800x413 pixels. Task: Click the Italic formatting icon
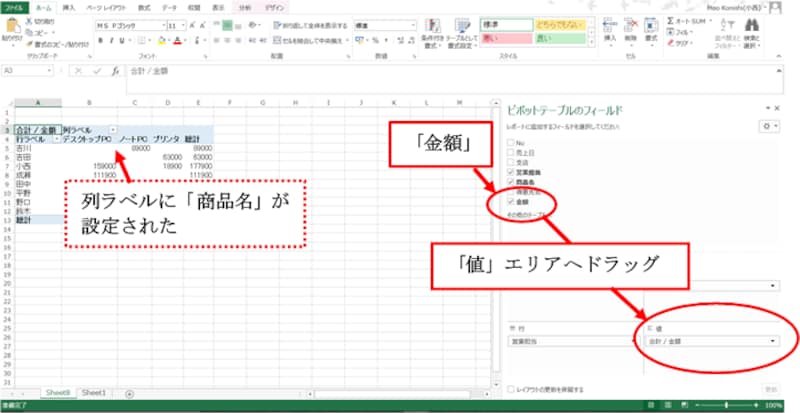[x=111, y=42]
